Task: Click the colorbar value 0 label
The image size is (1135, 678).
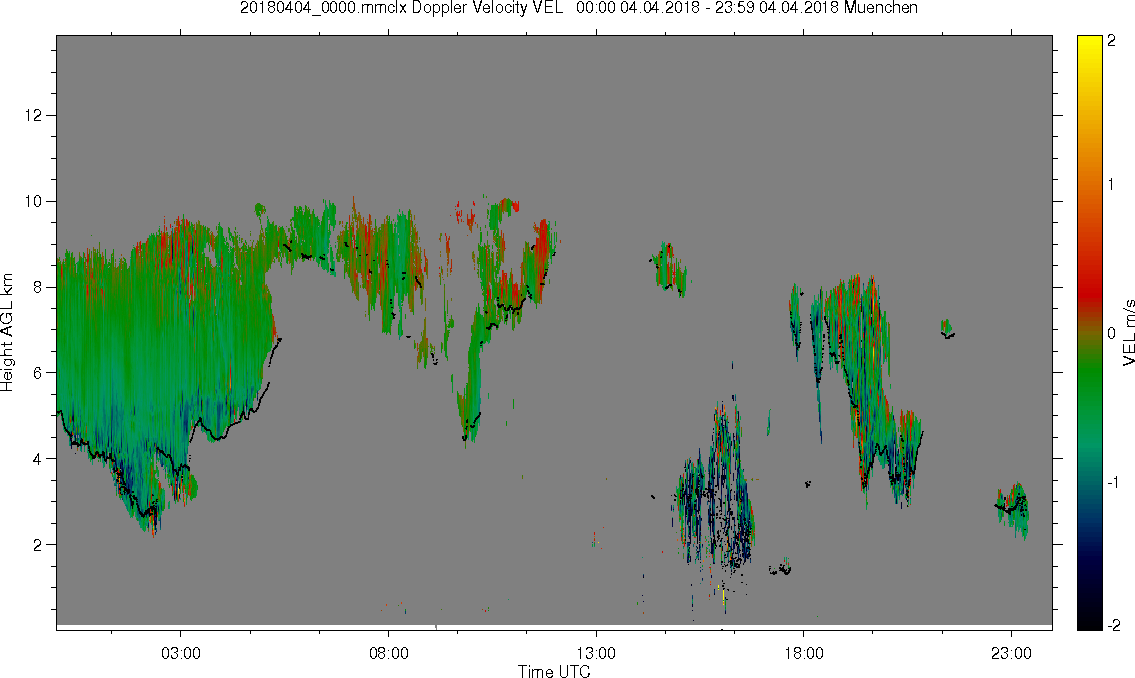Action: click(x=1111, y=334)
